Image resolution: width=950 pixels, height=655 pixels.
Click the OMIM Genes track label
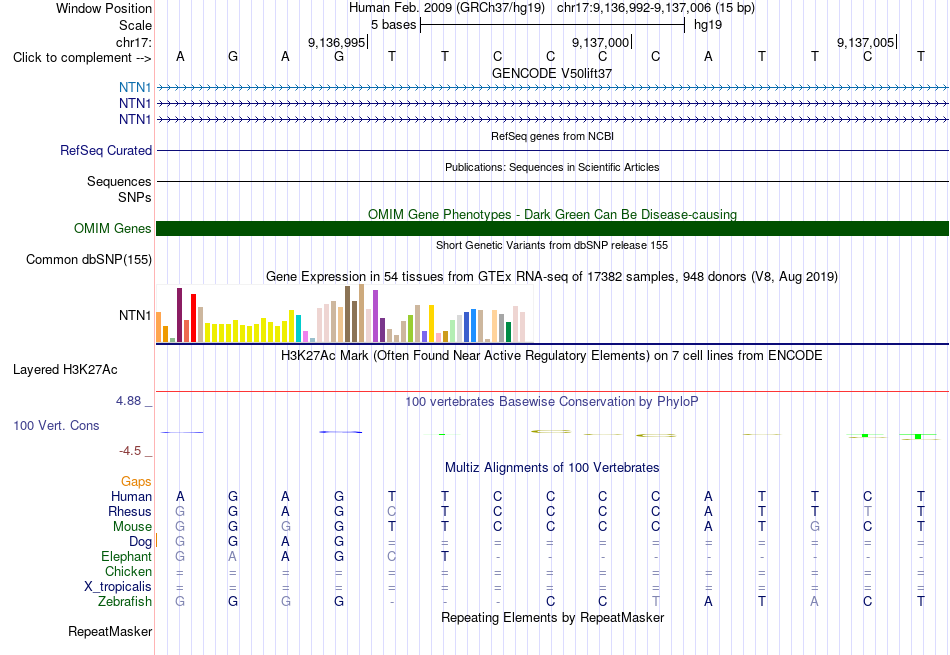[112, 228]
